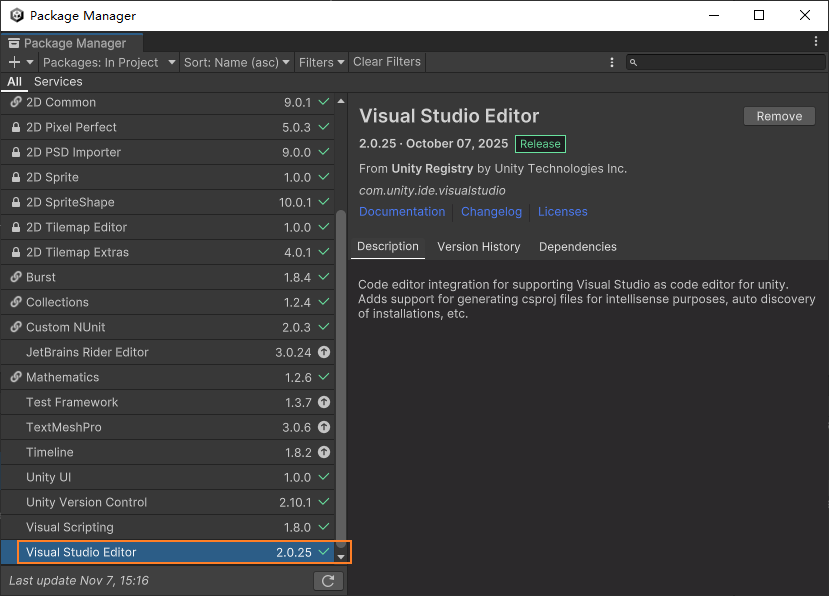Click the link icon beside Collections
This screenshot has width=829, height=596.
pyautogui.click(x=16, y=301)
